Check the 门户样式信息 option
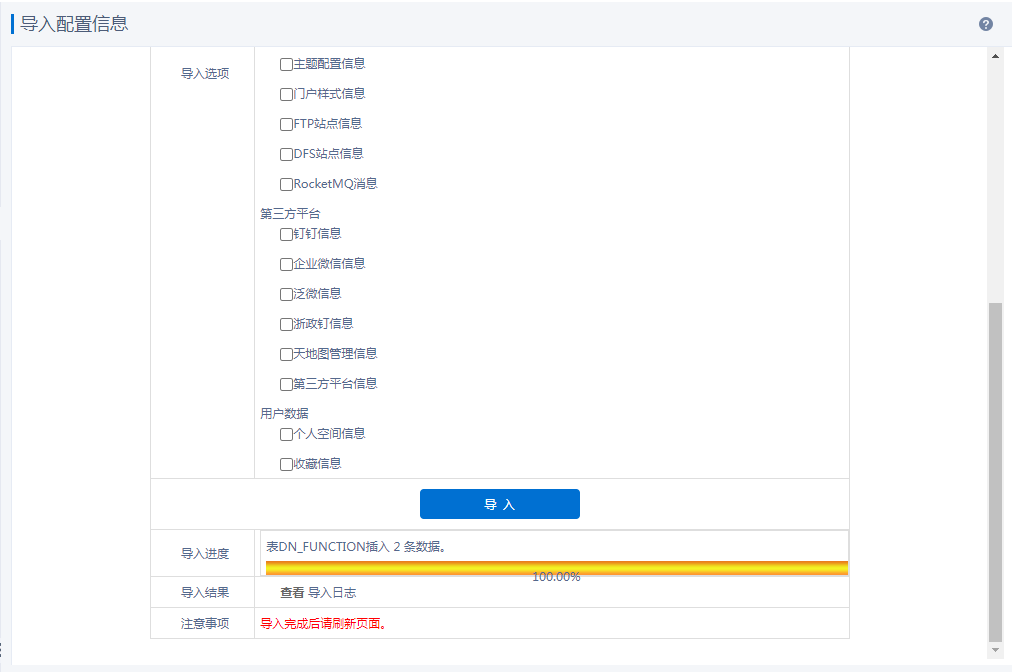 286,94
